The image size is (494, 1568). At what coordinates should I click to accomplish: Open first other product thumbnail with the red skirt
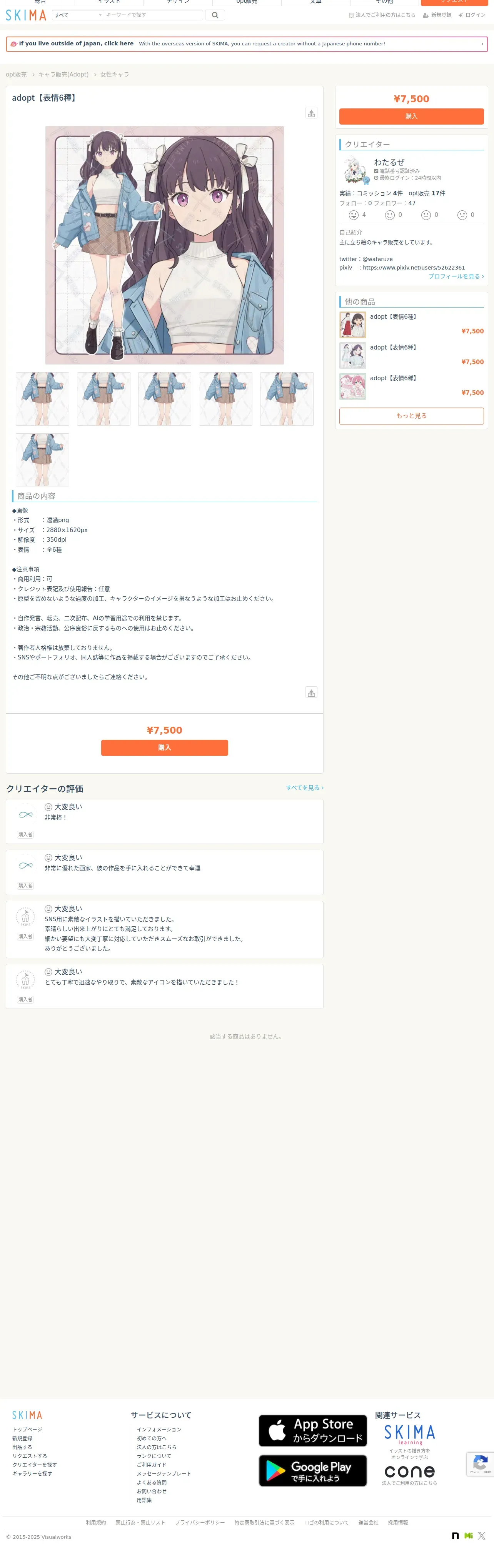[353, 325]
